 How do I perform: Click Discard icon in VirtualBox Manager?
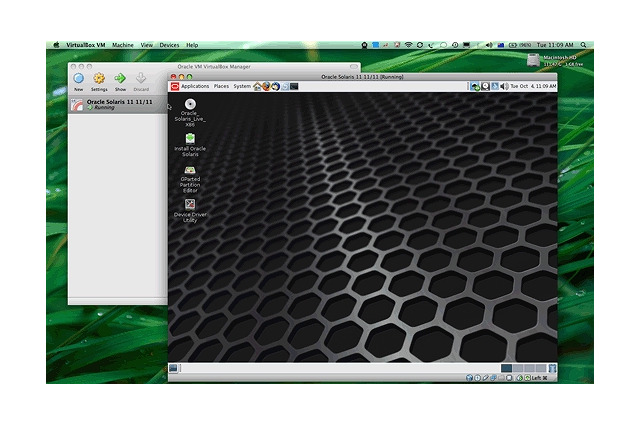click(141, 82)
